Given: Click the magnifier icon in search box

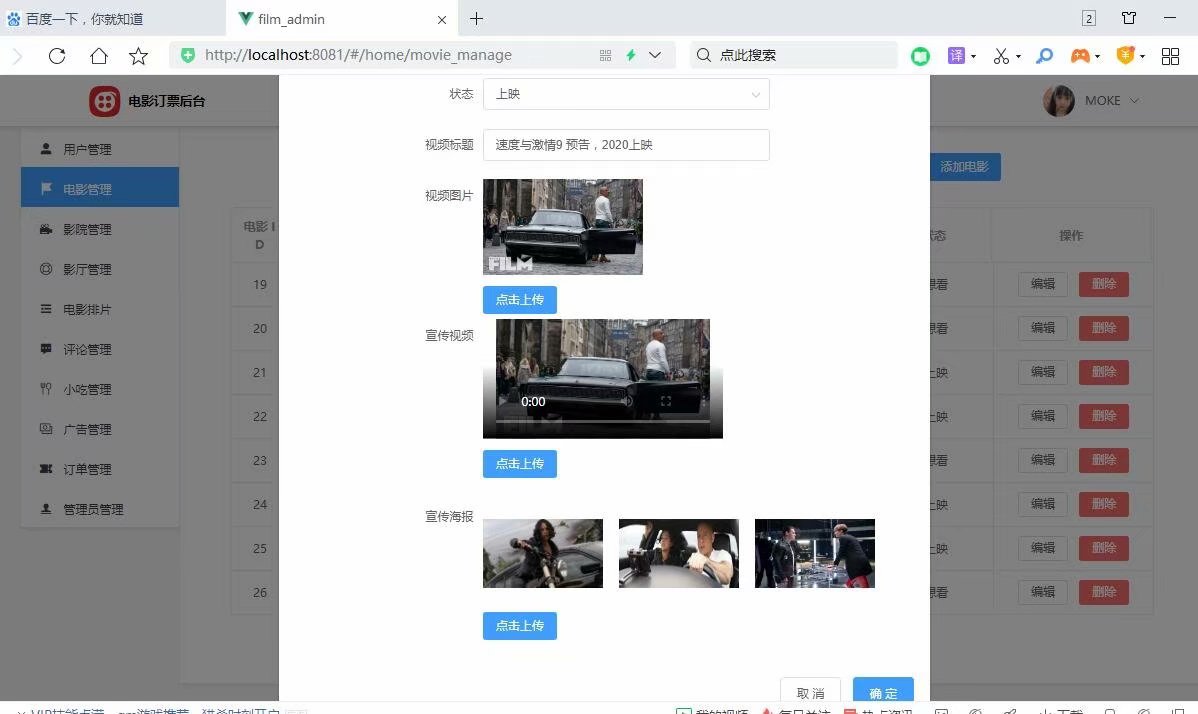Looking at the screenshot, I should 704,55.
